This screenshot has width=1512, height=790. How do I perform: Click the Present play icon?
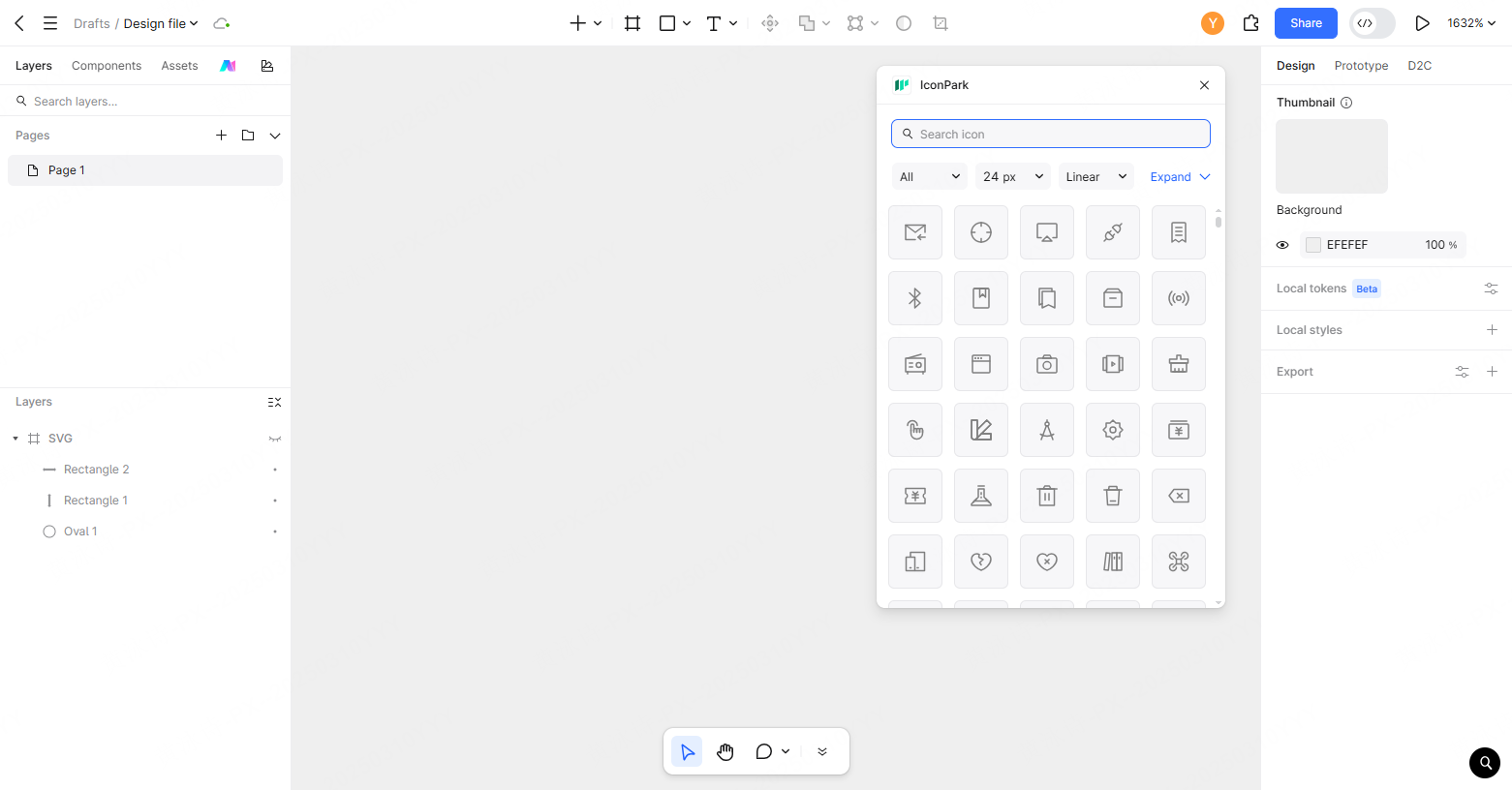click(x=1422, y=23)
